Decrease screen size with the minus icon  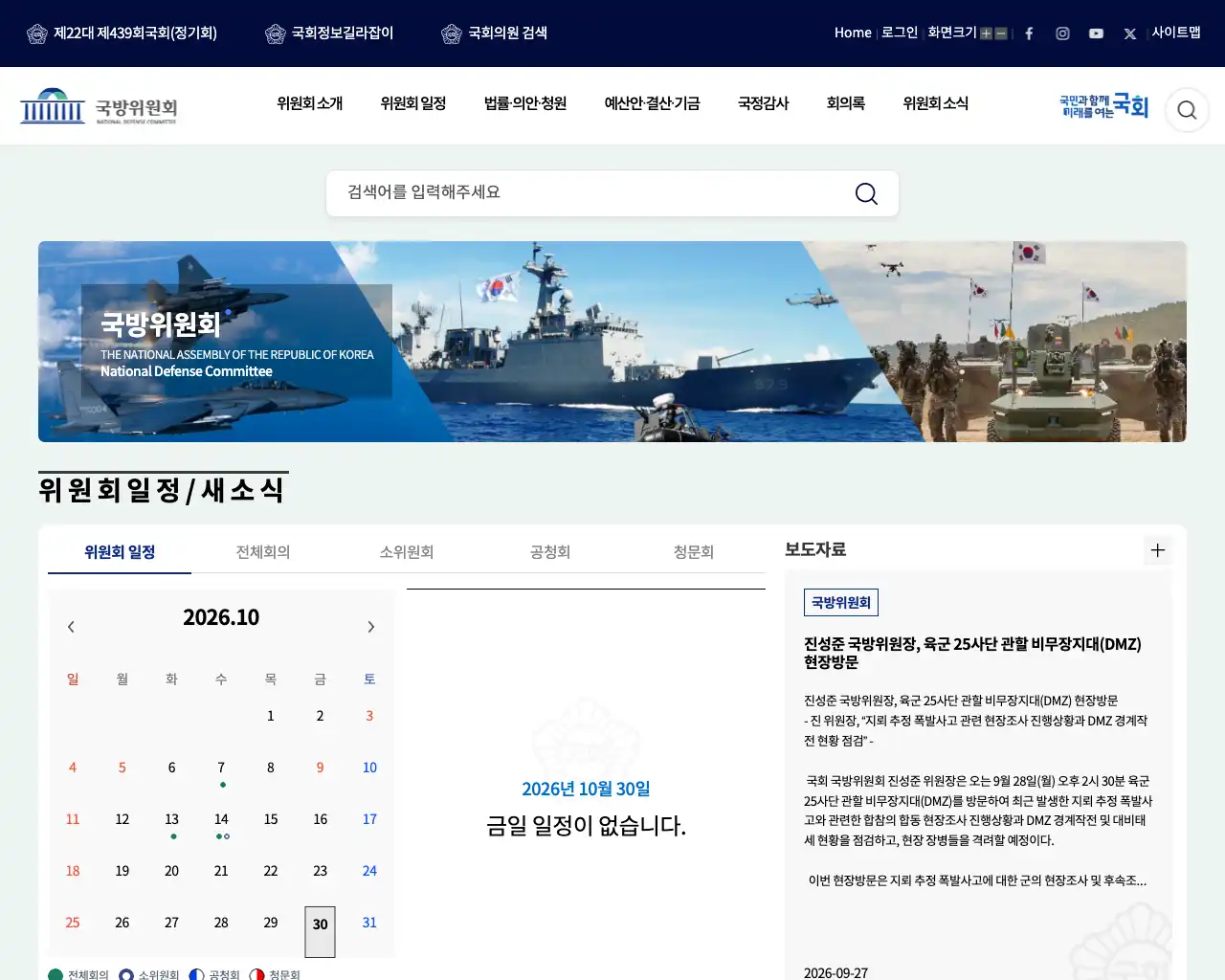click(1001, 33)
